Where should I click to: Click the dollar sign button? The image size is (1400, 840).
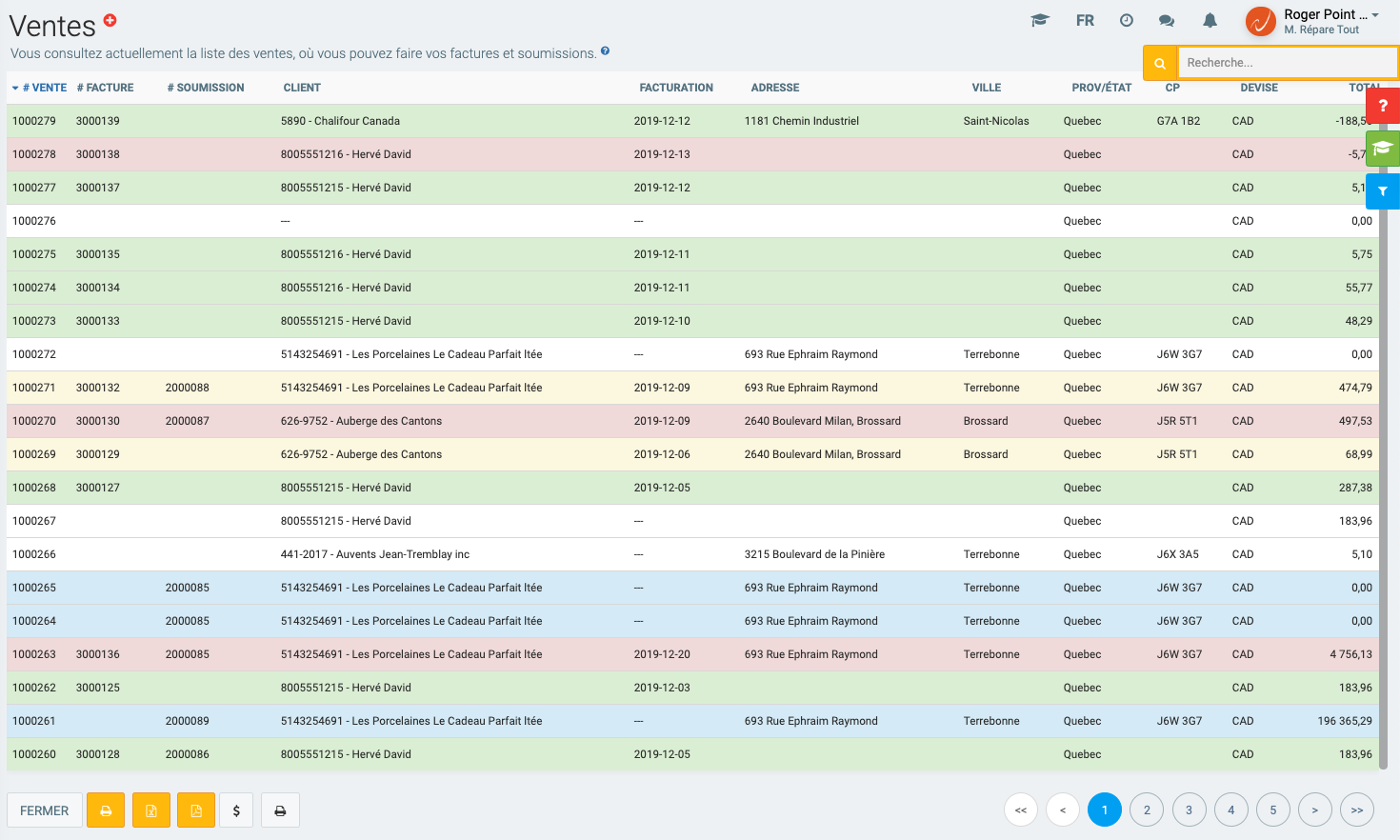236,810
